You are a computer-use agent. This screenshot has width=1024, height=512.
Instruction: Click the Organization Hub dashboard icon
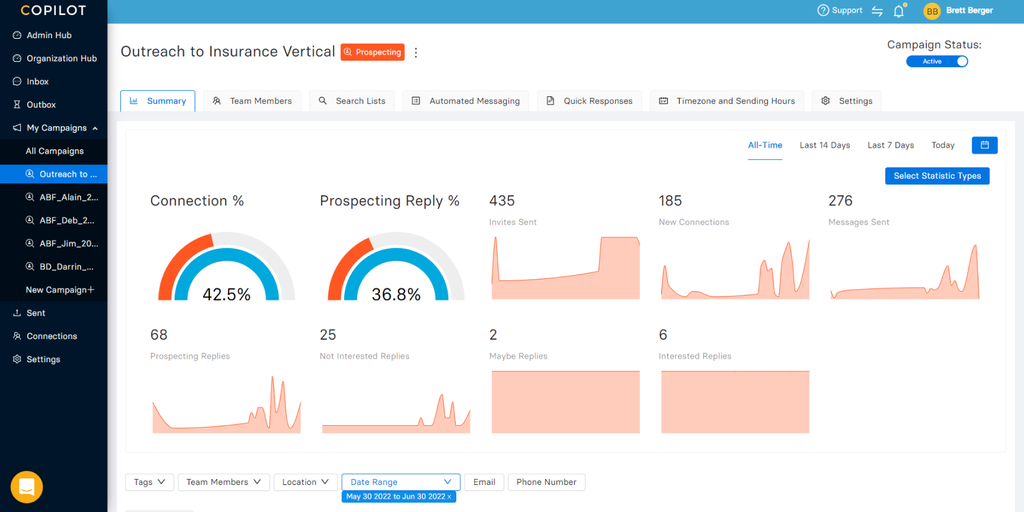[x=17, y=58]
